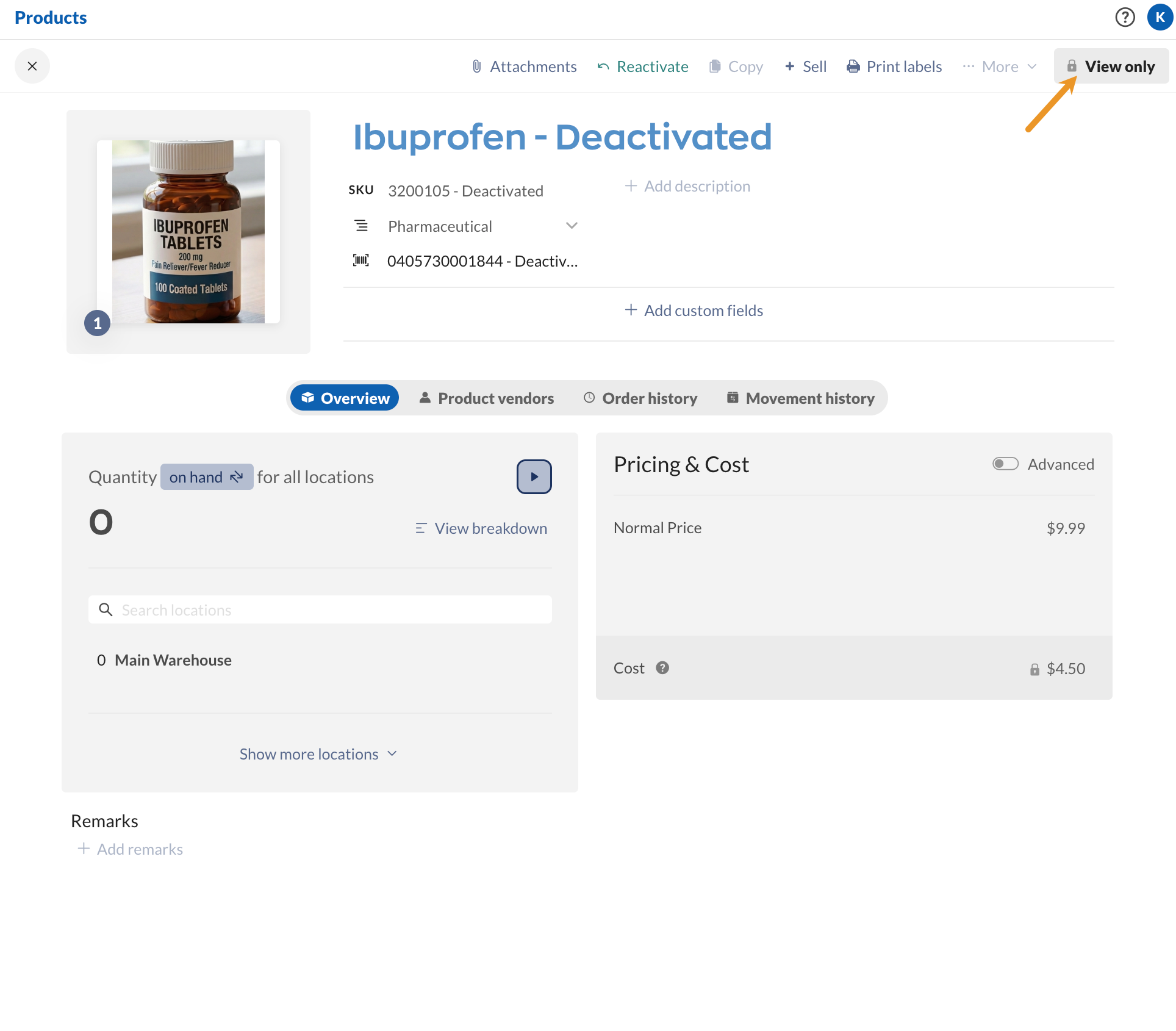Open the Attachments paperclip option
Image resolution: width=1176 pixels, height=1031 pixels.
click(524, 66)
